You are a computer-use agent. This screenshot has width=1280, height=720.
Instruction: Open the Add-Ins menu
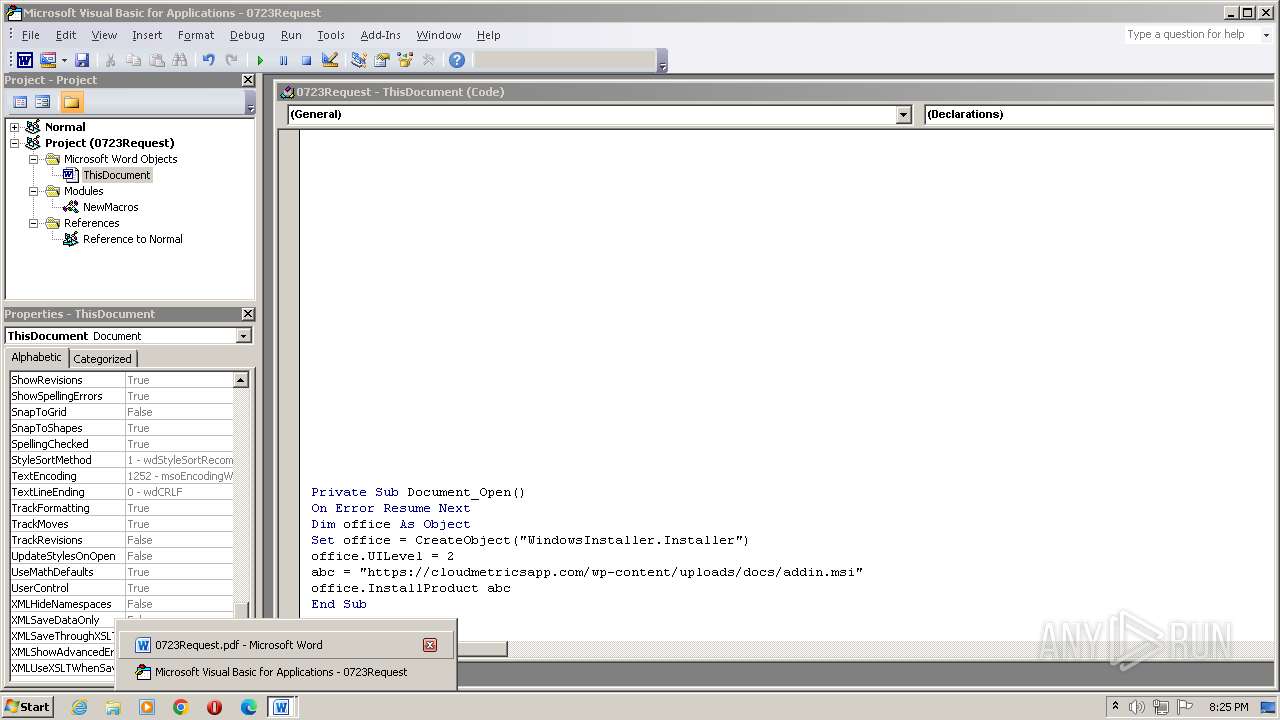[x=381, y=35]
